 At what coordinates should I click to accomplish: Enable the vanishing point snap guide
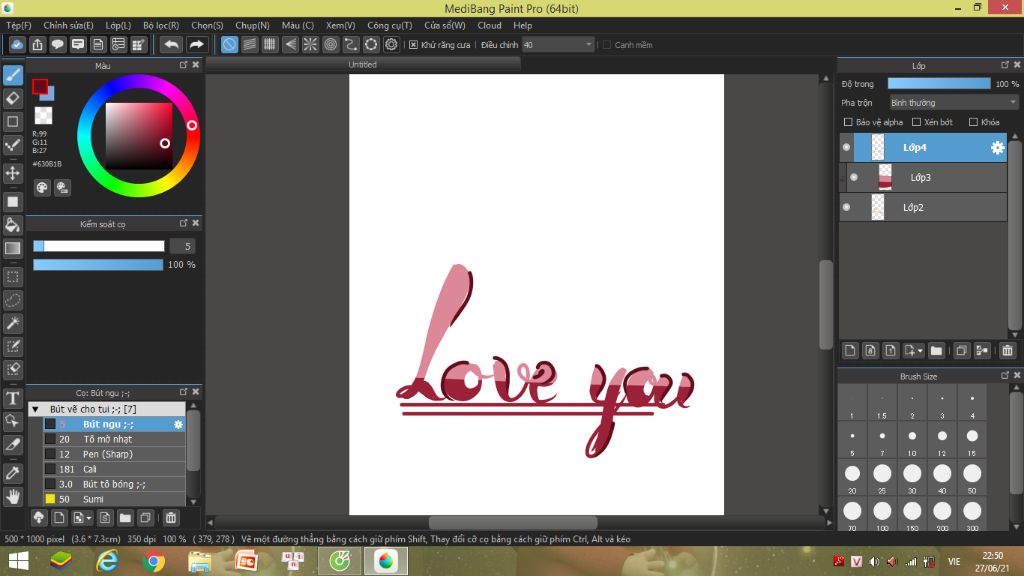click(290, 44)
